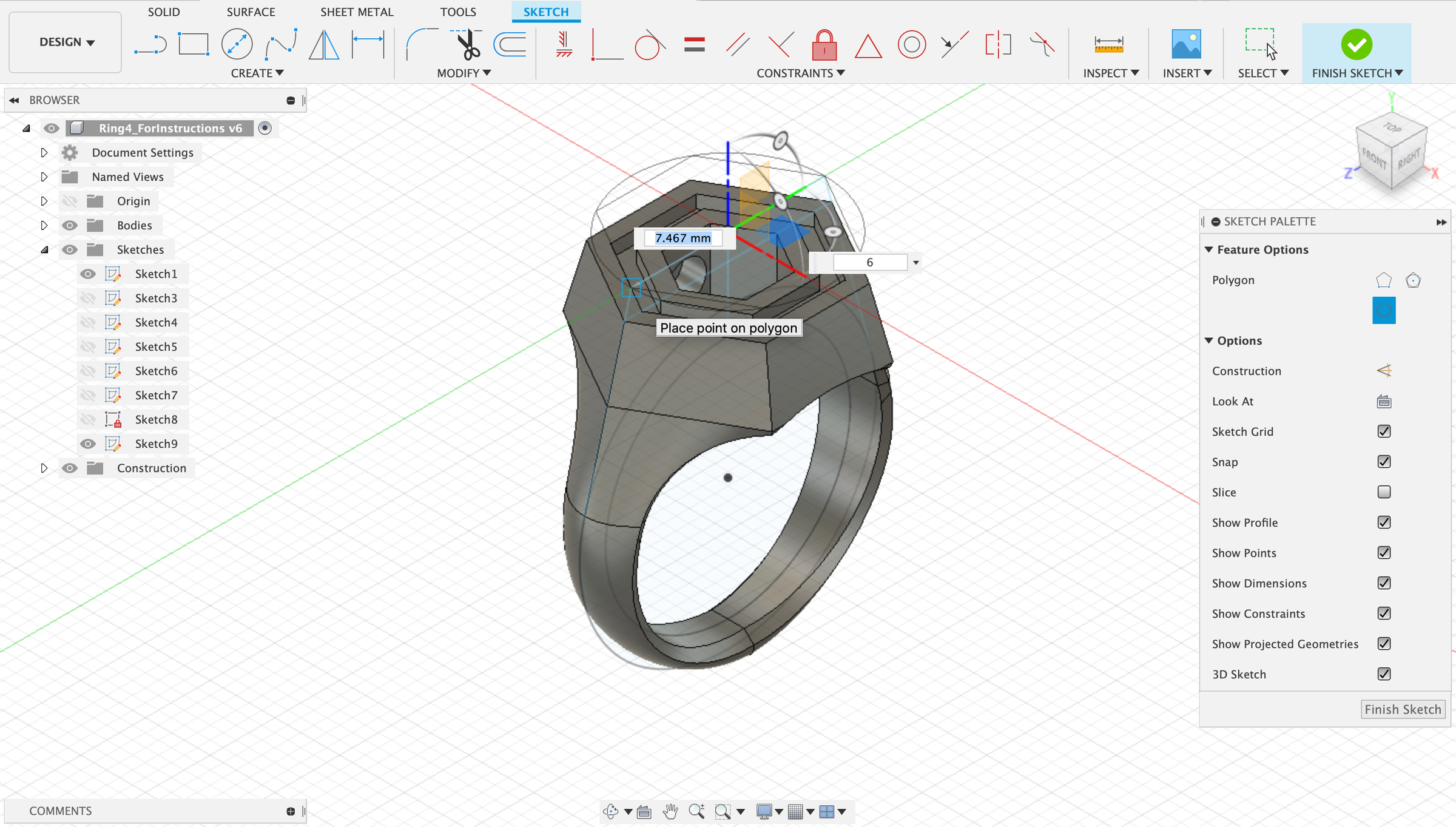Select the Equal constraint icon
Screen dimensions: 1456x827
(693, 44)
